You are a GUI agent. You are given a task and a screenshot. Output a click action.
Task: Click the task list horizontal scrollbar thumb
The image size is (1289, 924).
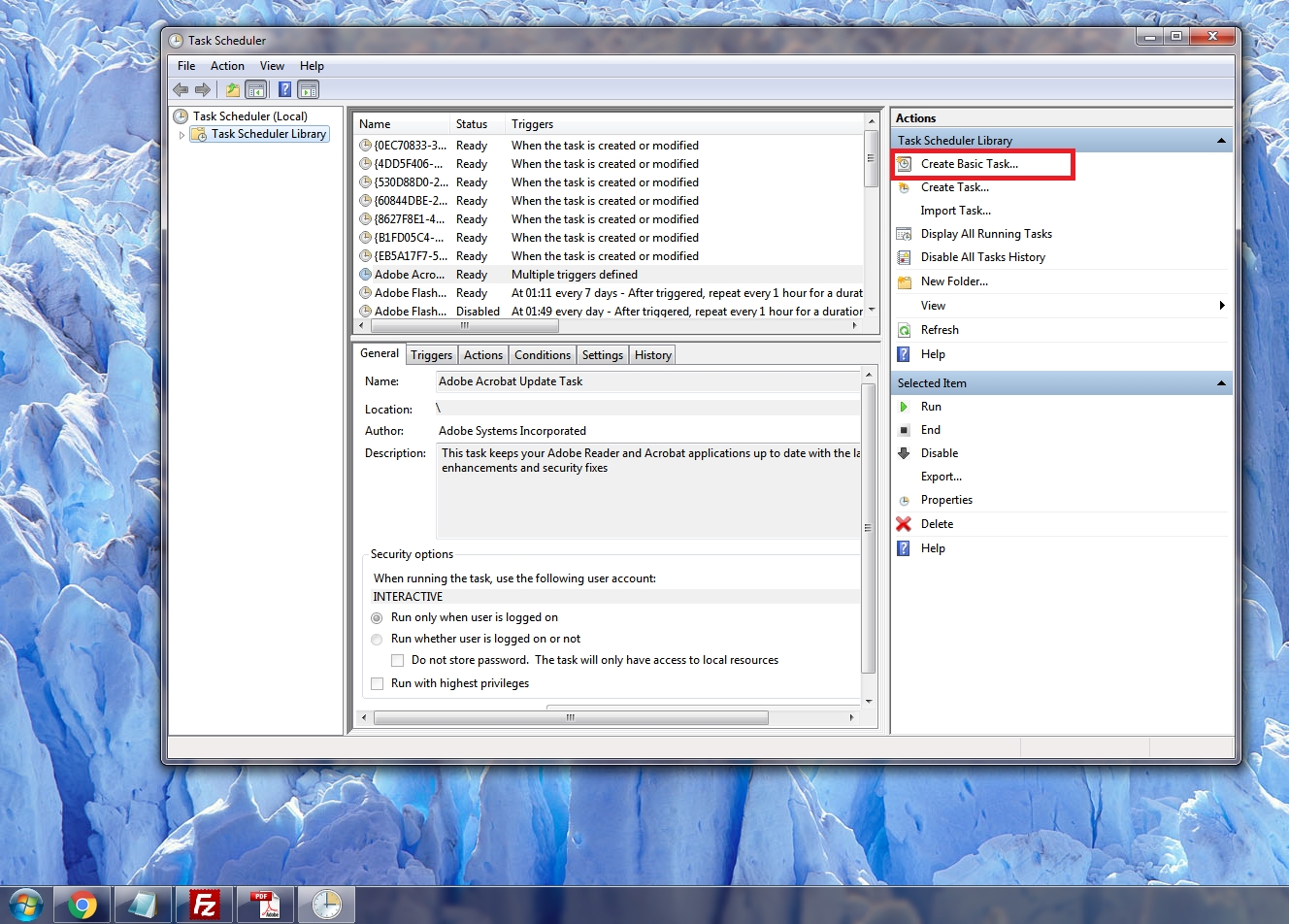point(465,325)
